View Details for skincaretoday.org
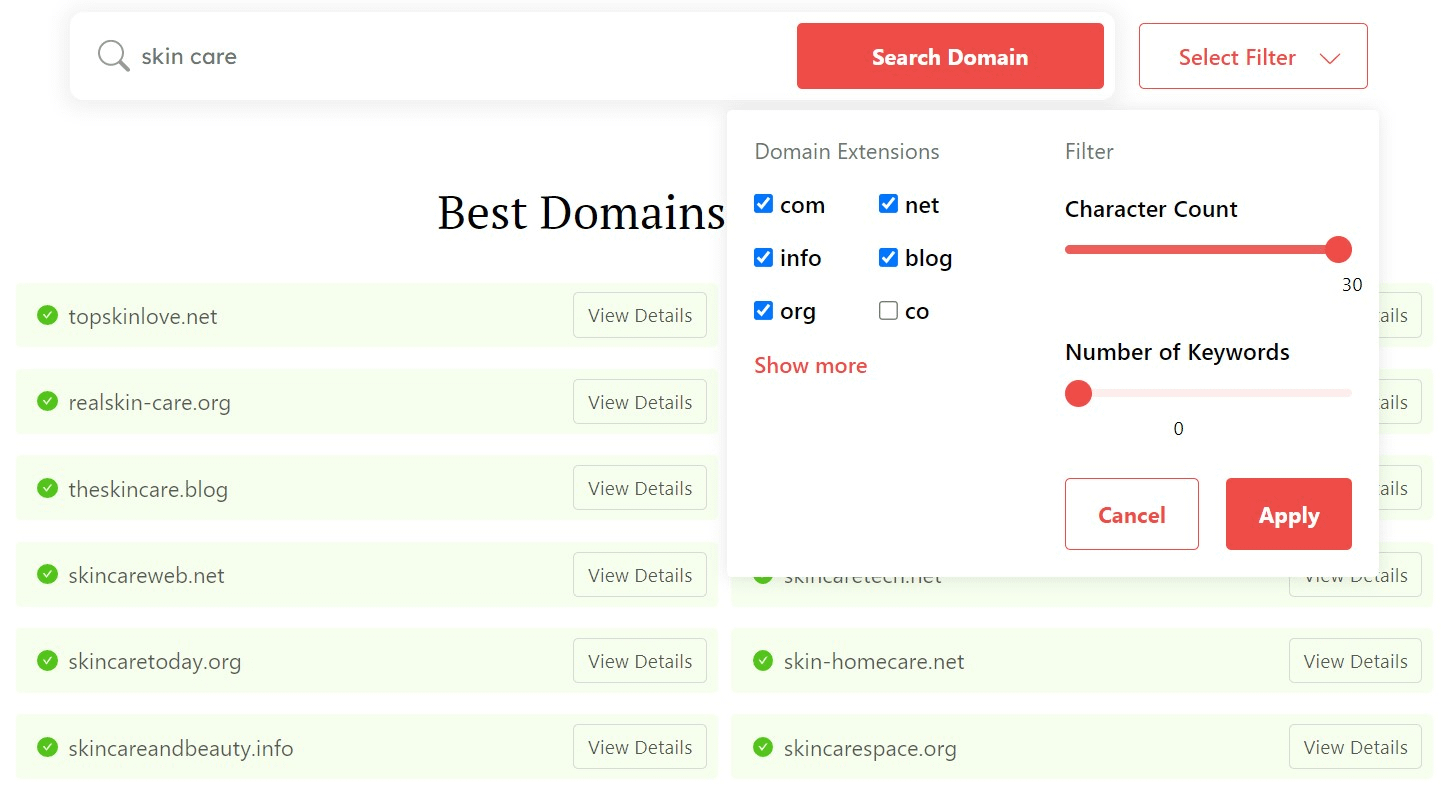 pos(640,661)
